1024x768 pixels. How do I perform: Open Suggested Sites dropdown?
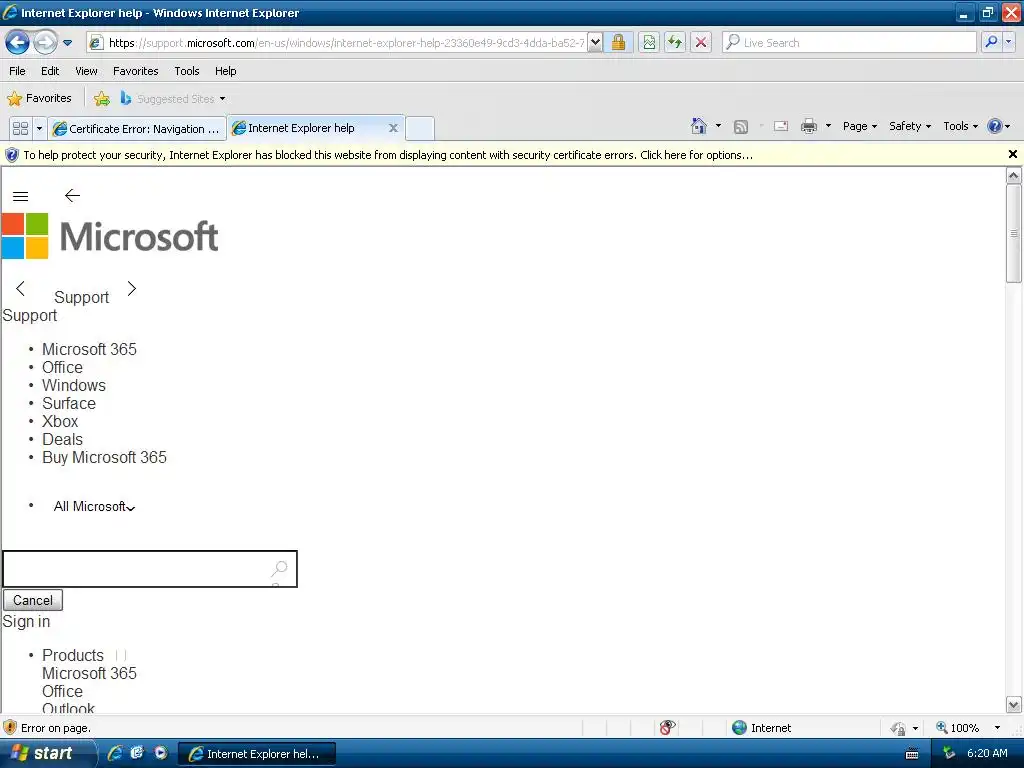click(x=173, y=99)
